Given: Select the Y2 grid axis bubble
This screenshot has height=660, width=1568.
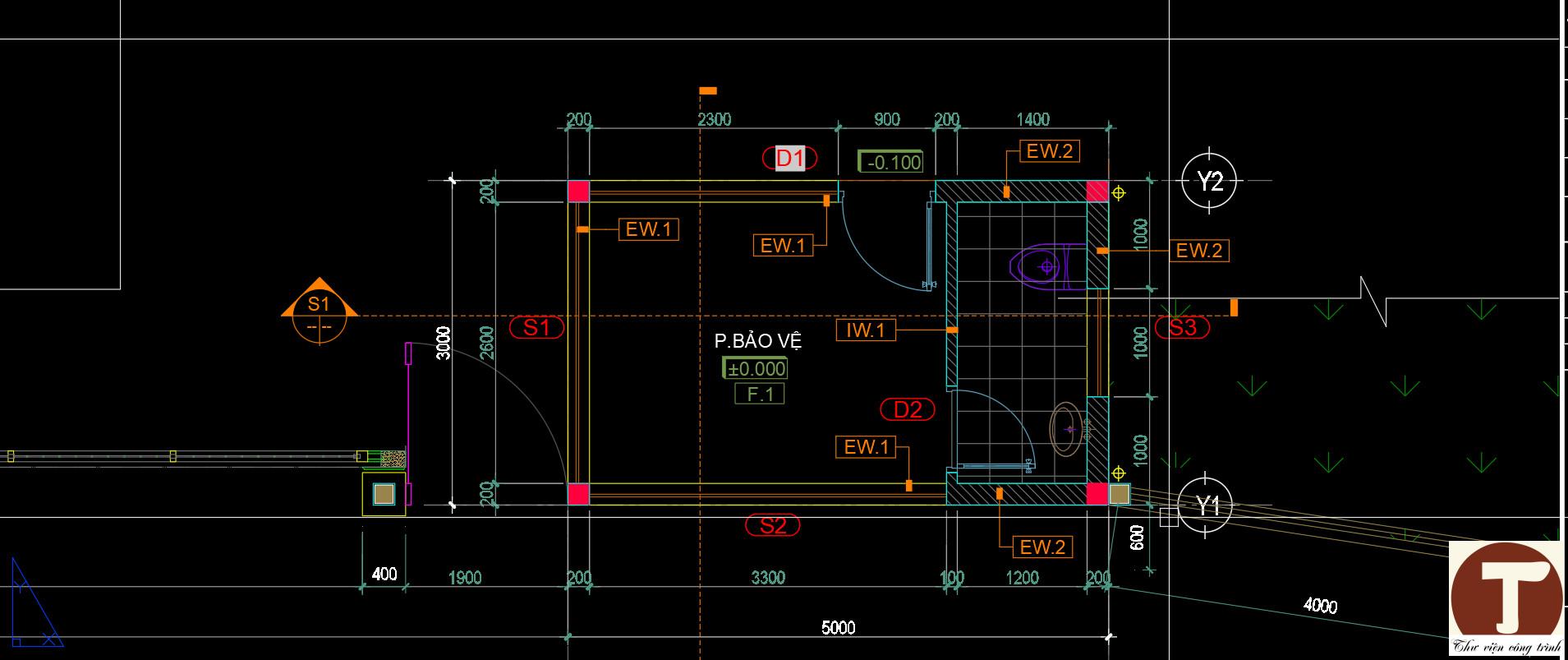Looking at the screenshot, I should [1209, 181].
